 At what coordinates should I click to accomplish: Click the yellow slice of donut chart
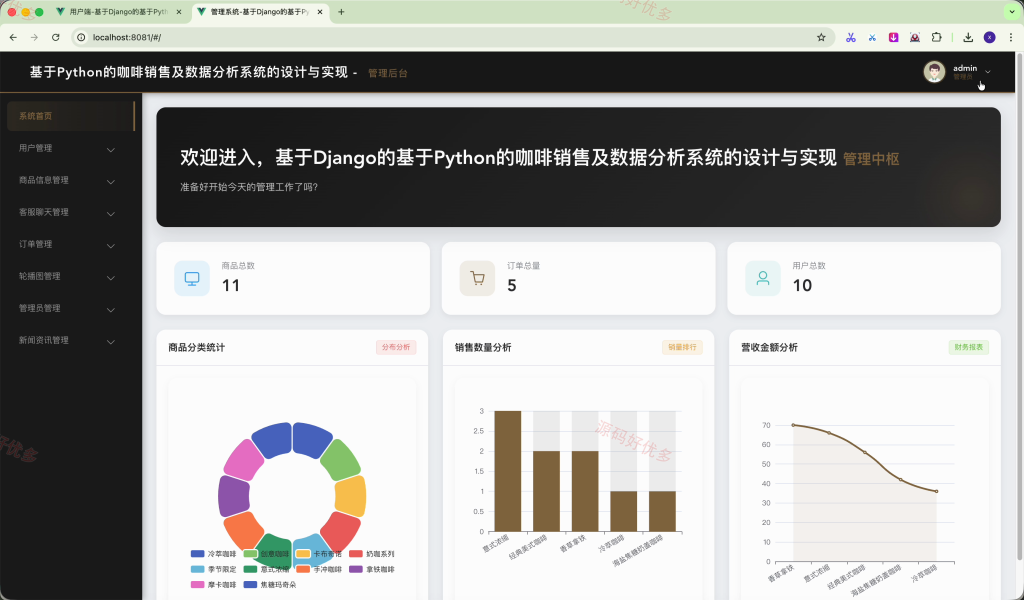click(x=351, y=497)
